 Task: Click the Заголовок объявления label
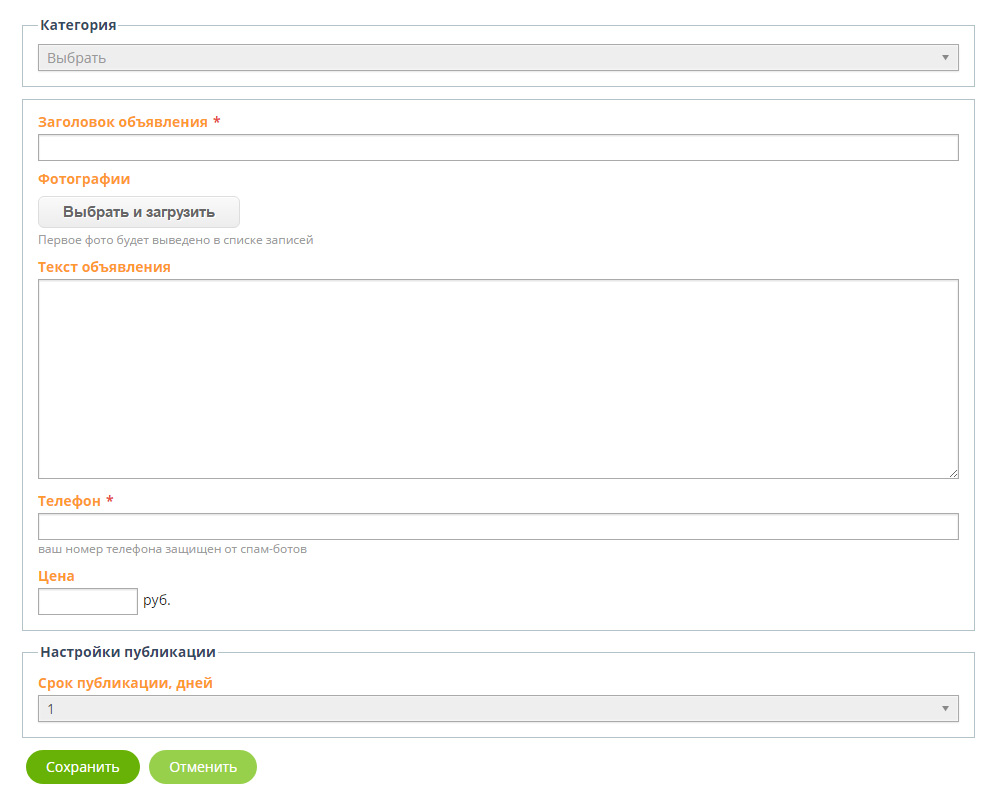[x=123, y=122]
